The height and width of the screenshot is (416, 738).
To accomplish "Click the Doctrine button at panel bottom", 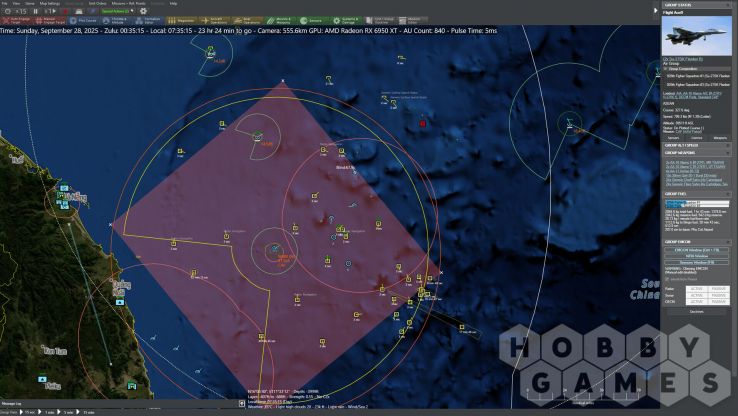I will pos(697,312).
